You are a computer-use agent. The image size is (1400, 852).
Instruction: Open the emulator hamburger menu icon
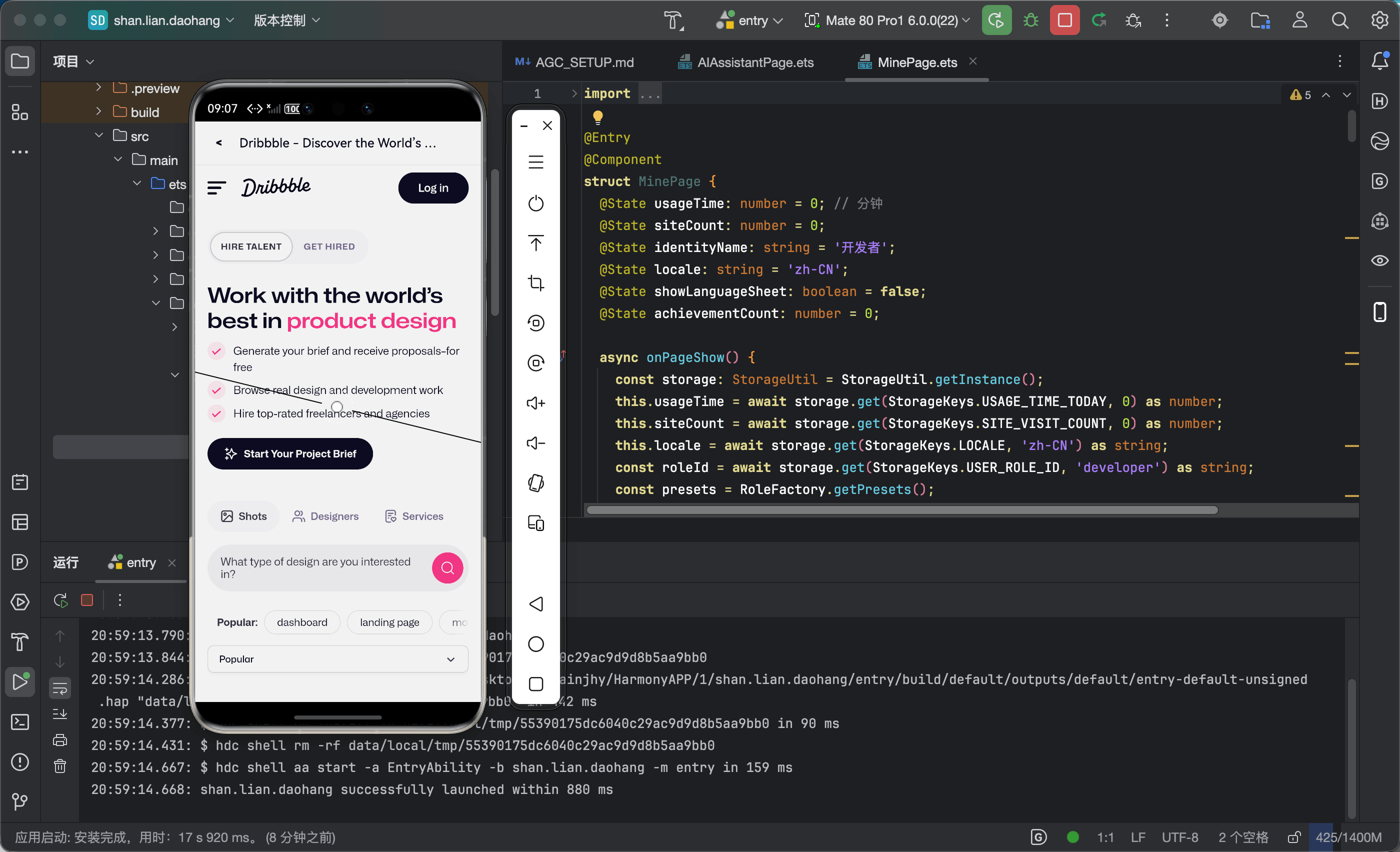[x=536, y=162]
